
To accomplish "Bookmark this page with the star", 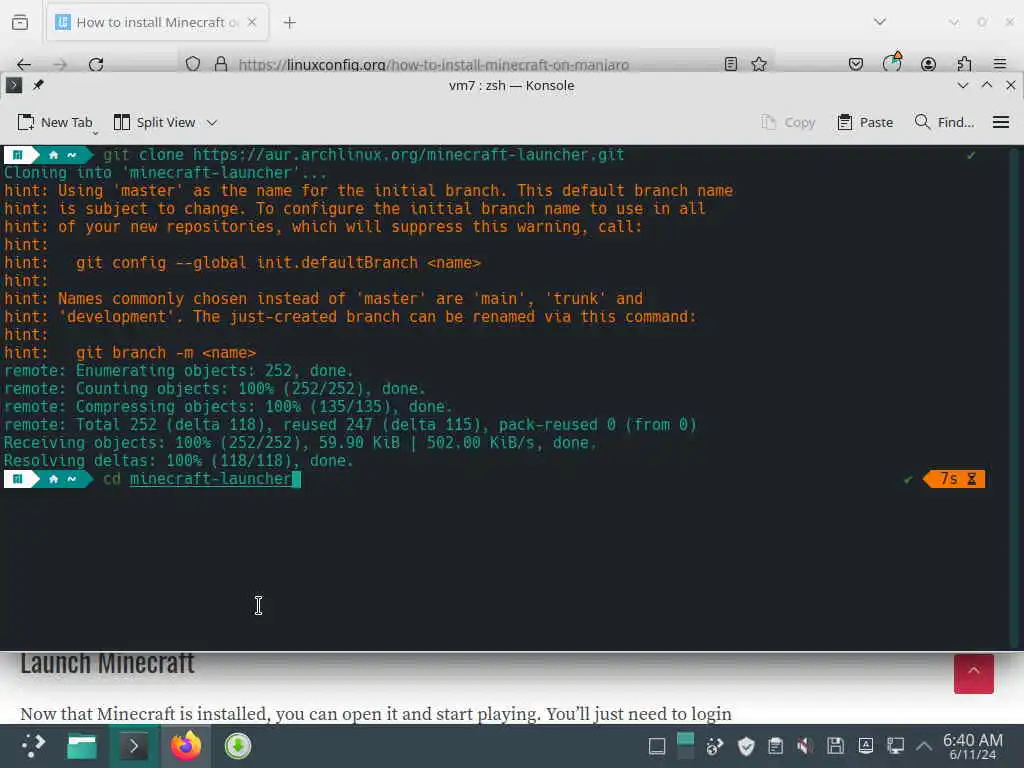I will 759,64.
